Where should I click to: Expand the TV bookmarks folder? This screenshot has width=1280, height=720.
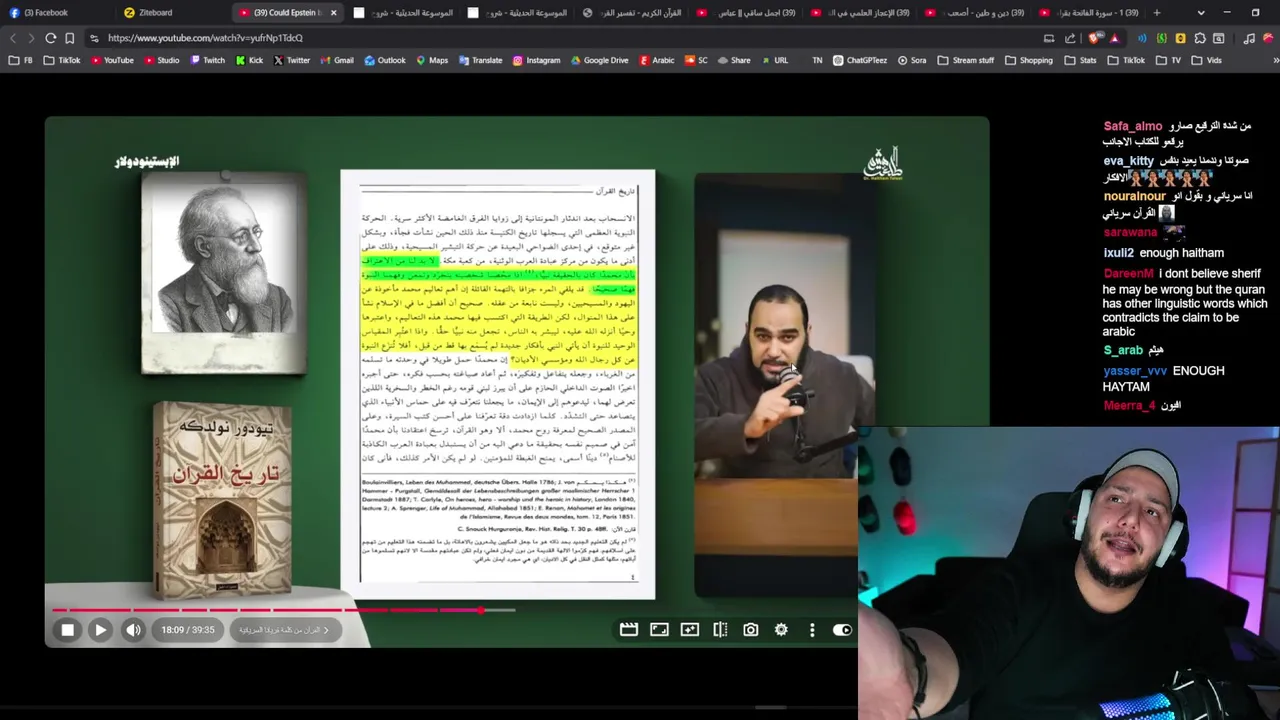pos(1169,60)
